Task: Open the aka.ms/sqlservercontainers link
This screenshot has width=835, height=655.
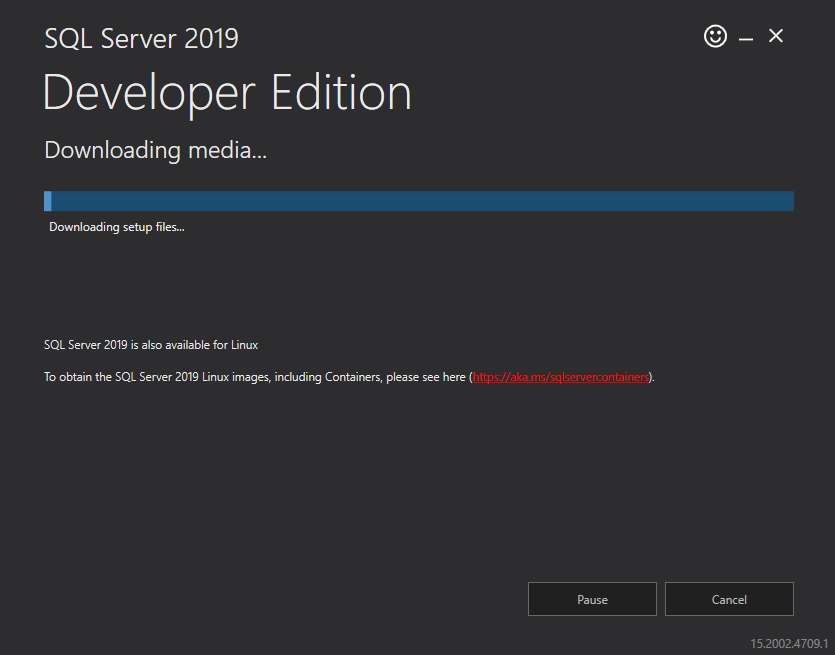Action: [561, 377]
